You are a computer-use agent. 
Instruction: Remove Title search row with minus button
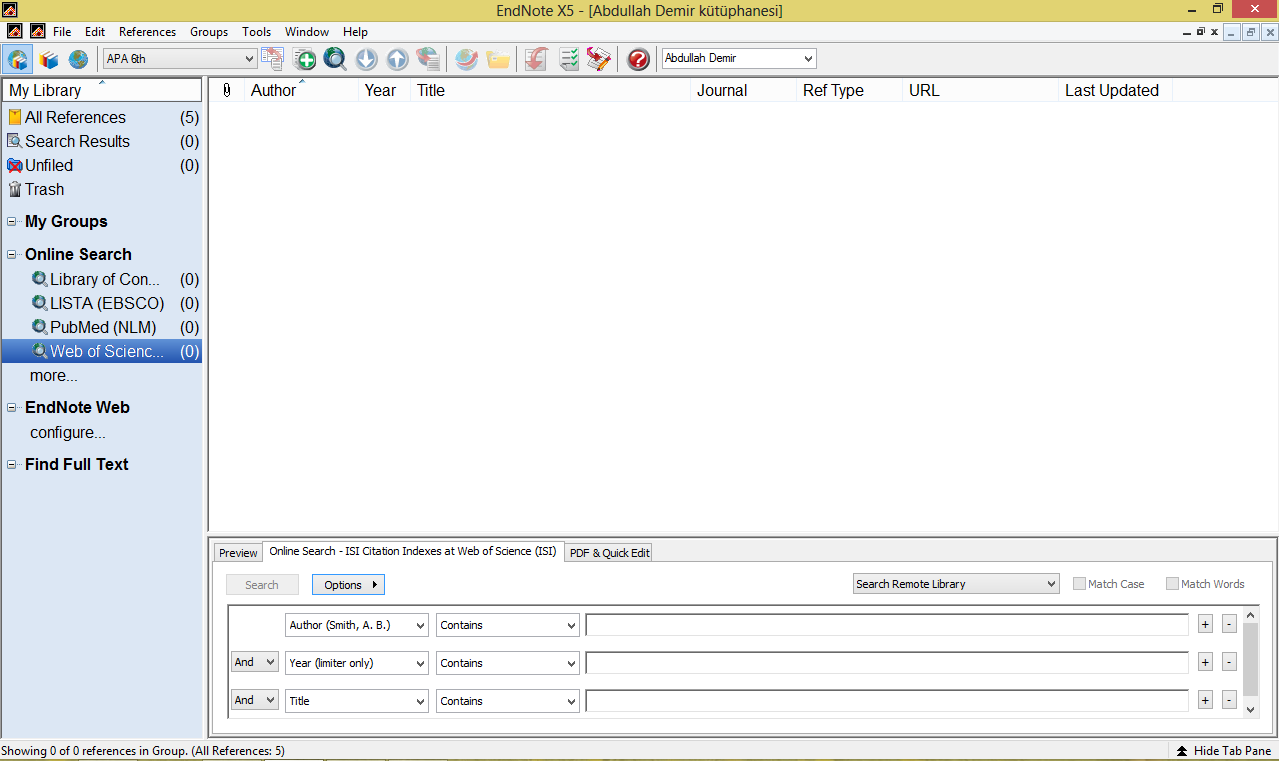point(1229,700)
